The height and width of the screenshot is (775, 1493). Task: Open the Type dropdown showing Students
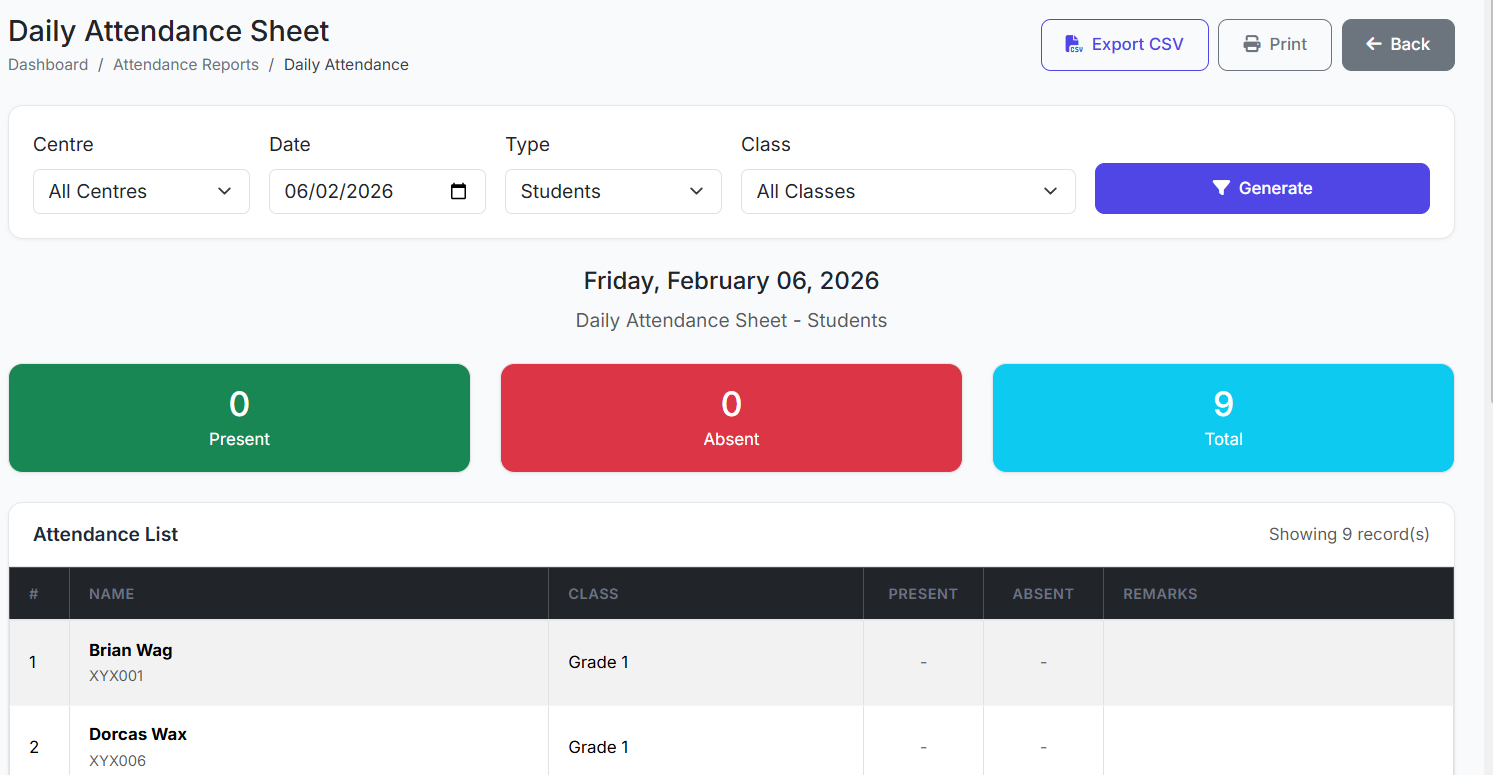click(x=613, y=191)
